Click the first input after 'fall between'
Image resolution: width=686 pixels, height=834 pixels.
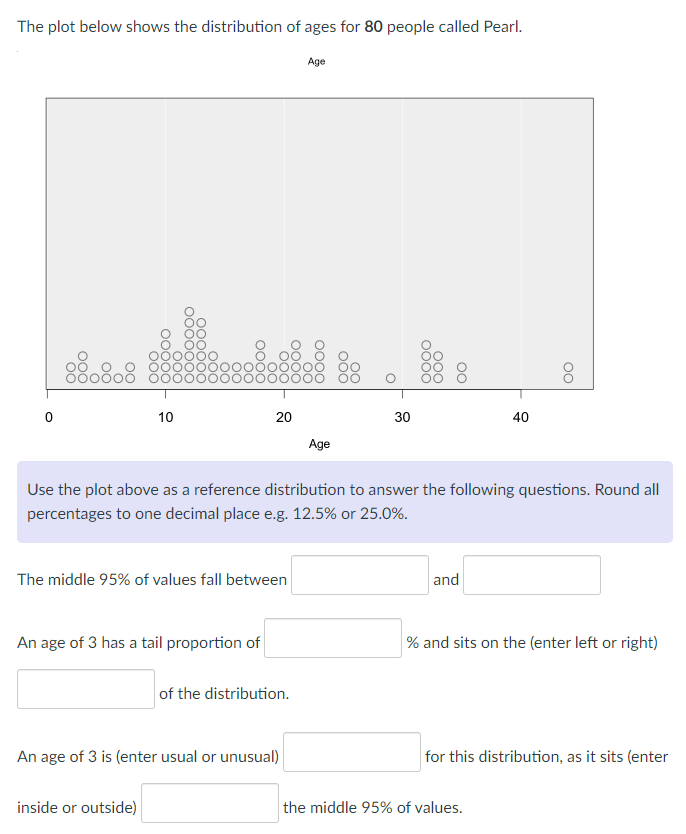(x=359, y=575)
